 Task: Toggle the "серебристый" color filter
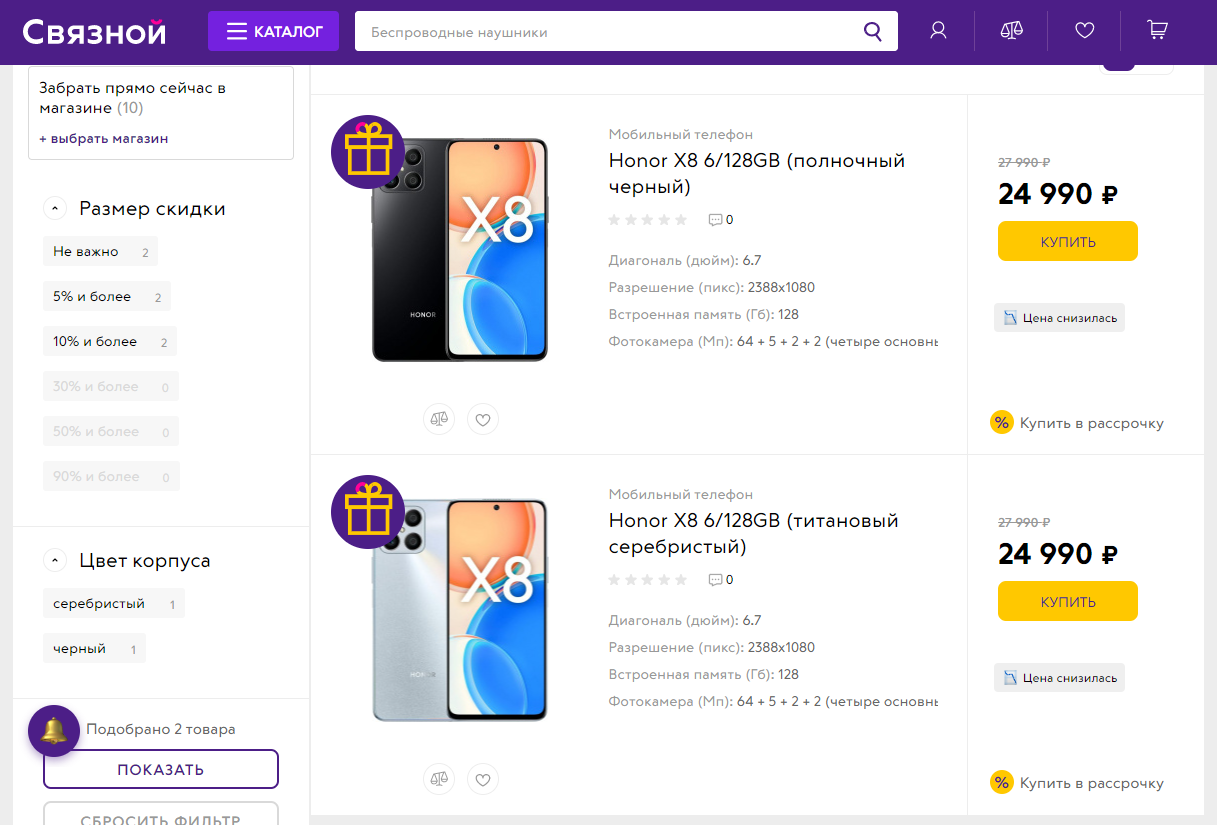[113, 604]
